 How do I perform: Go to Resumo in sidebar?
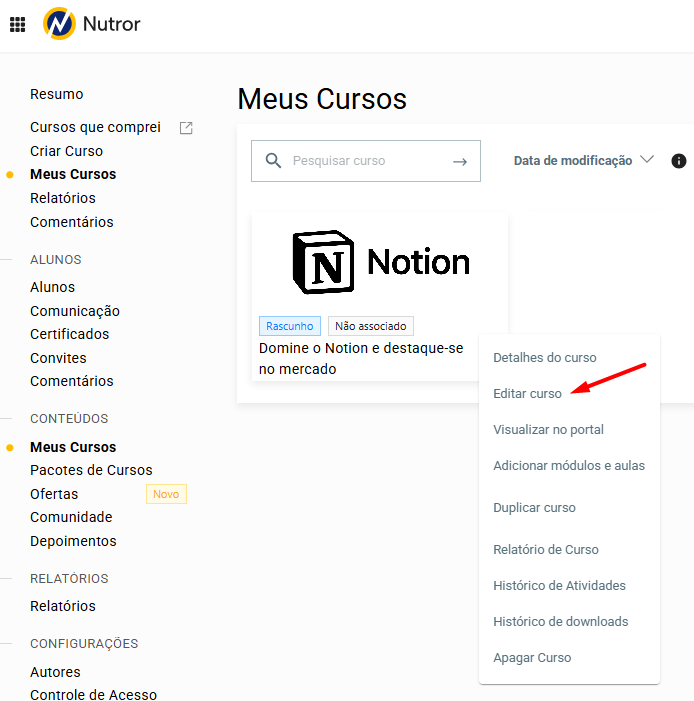click(56, 94)
